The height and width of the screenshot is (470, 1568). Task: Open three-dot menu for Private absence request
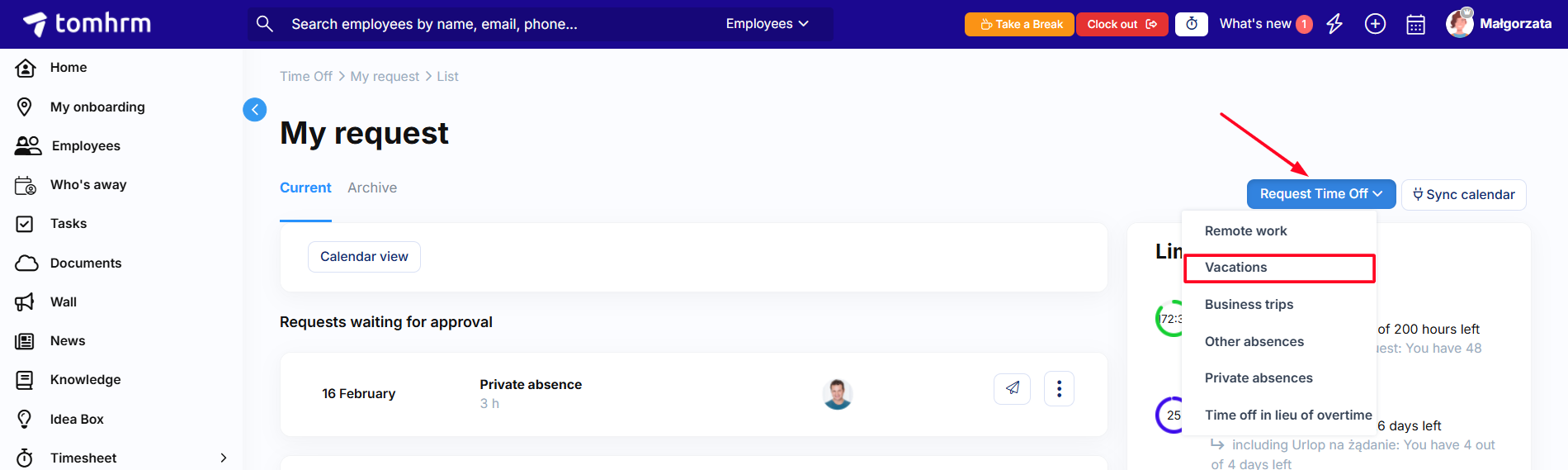coord(1059,388)
